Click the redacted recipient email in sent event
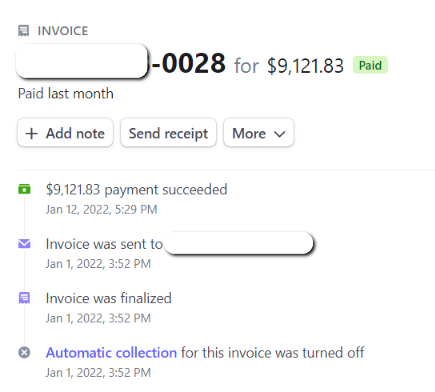The width and height of the screenshot is (435, 392). click(x=239, y=243)
